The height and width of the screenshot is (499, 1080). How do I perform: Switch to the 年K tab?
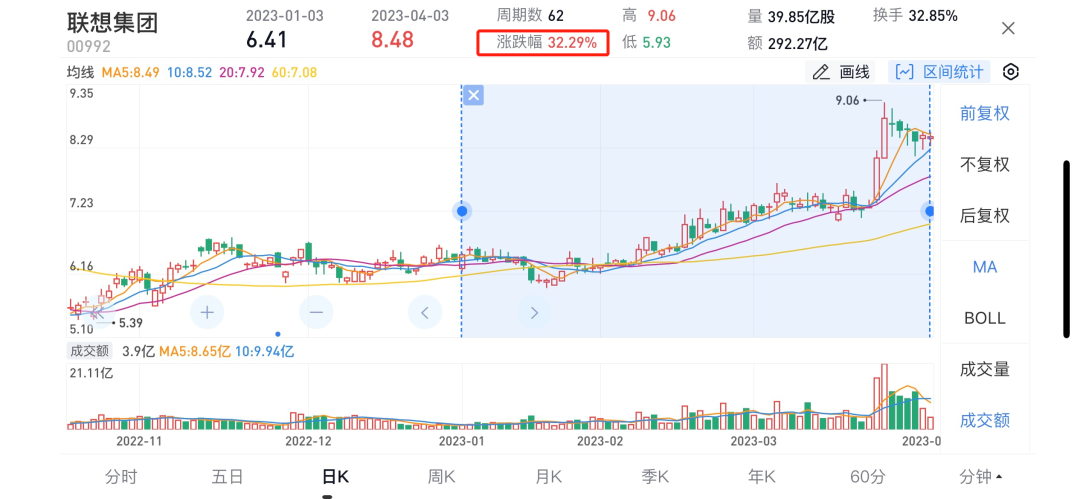coord(762,476)
